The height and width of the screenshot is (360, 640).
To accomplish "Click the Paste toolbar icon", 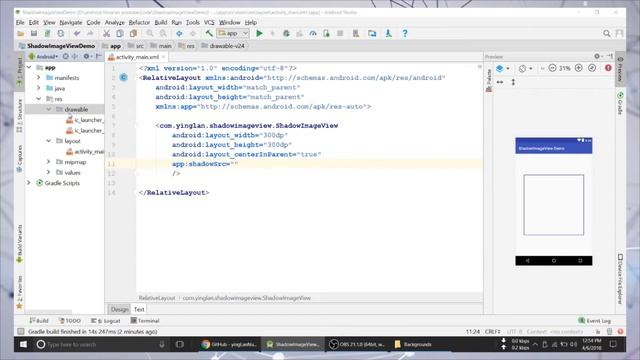I will (x=133, y=33).
